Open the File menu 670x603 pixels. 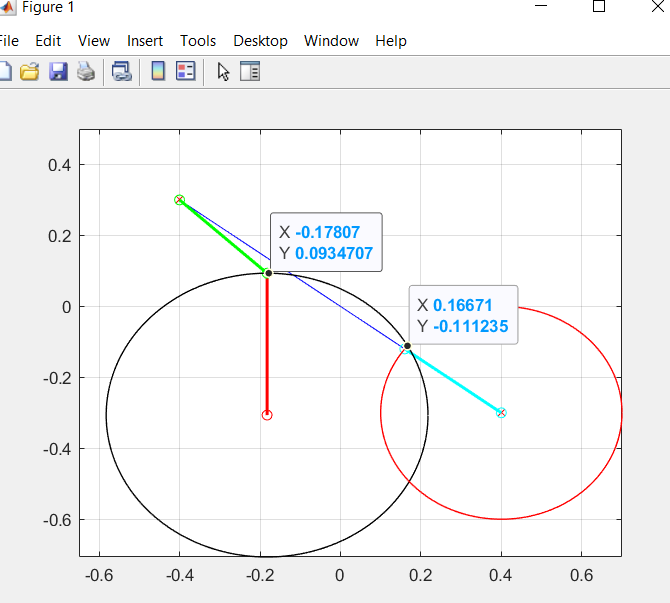point(8,41)
